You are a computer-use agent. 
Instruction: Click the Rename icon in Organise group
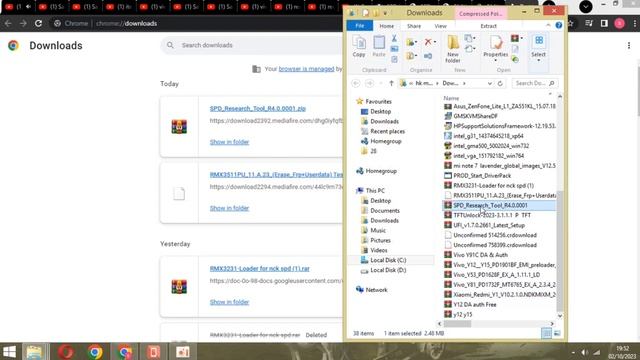click(428, 56)
